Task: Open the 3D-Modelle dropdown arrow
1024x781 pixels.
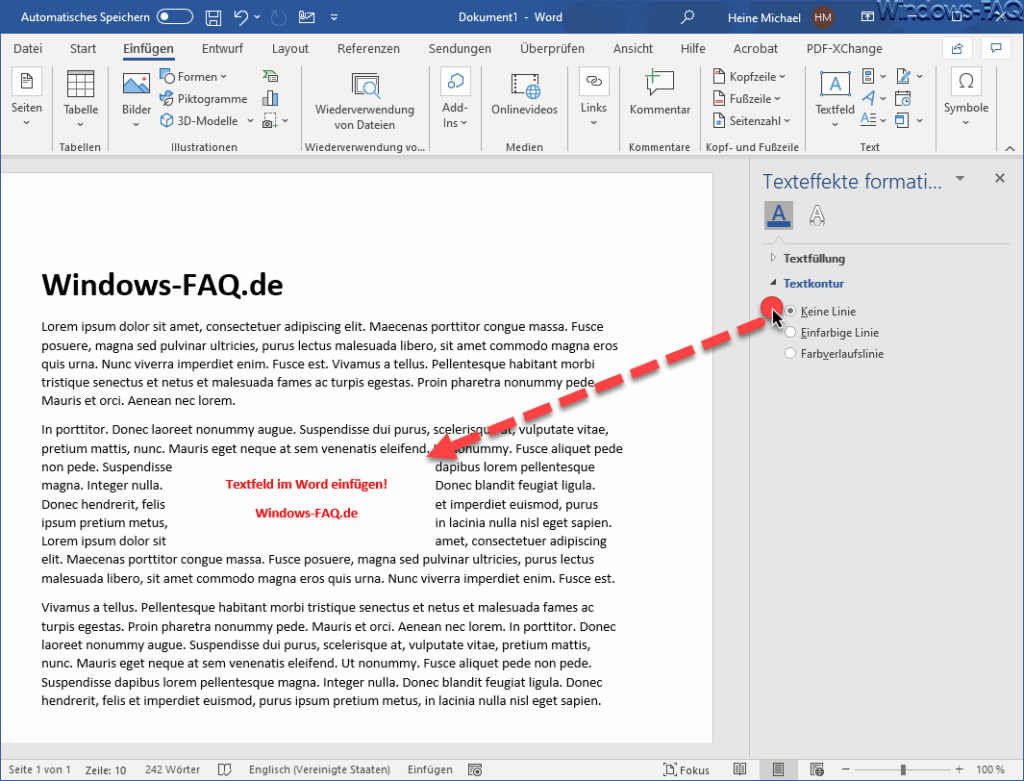Action: pyautogui.click(x=250, y=121)
